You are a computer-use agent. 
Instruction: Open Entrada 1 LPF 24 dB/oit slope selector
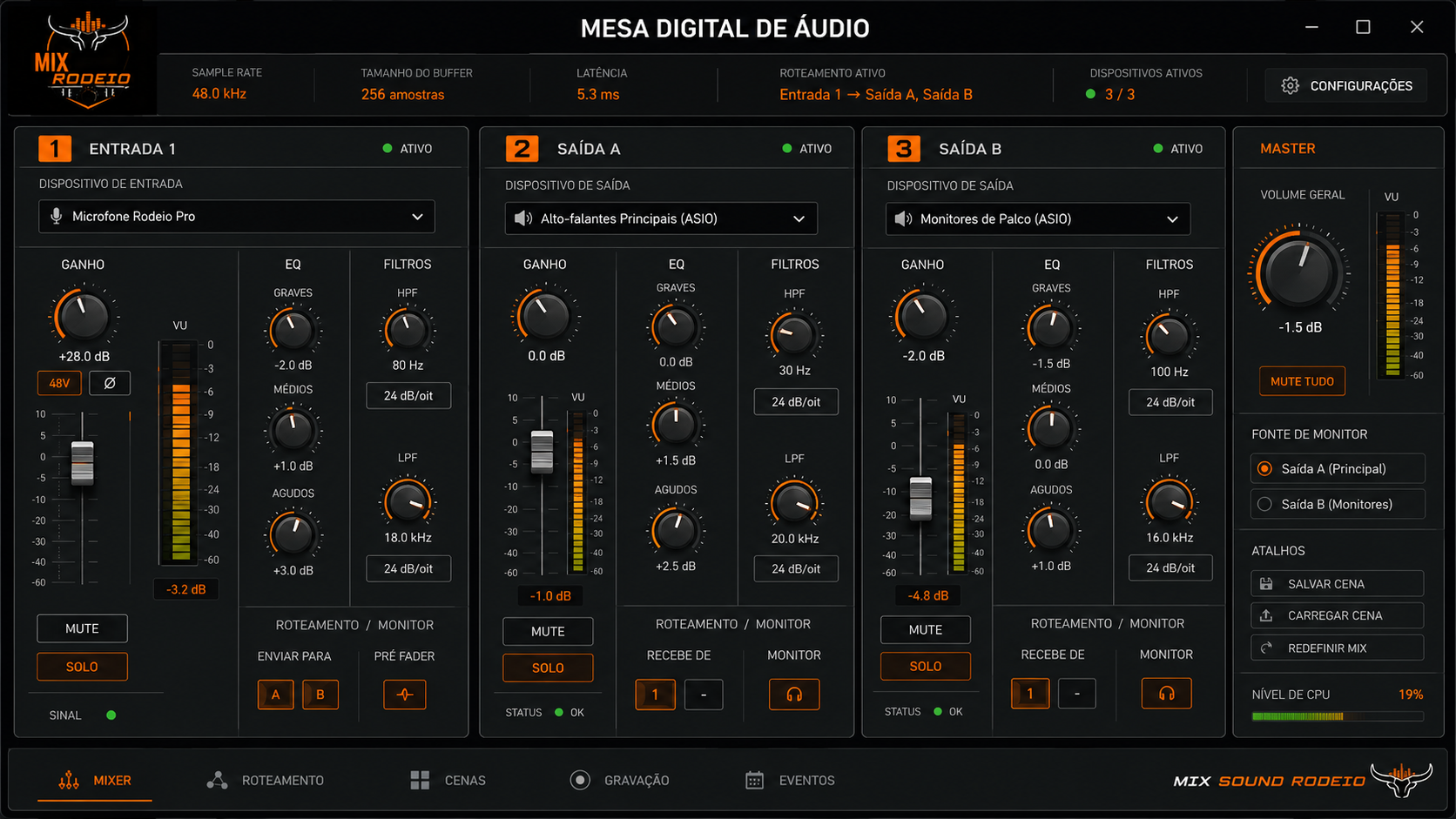pyautogui.click(x=408, y=568)
